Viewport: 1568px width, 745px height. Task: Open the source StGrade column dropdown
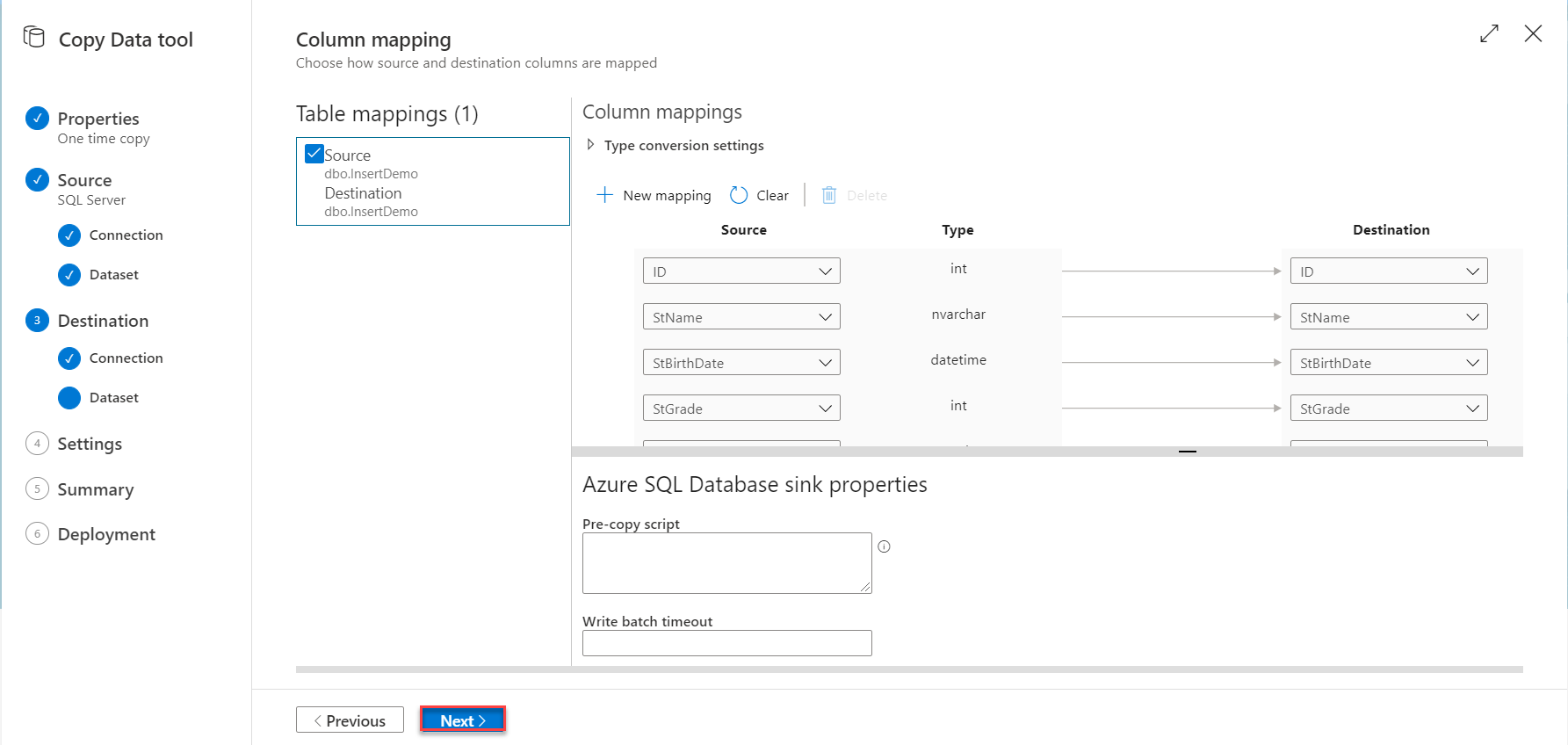click(741, 408)
